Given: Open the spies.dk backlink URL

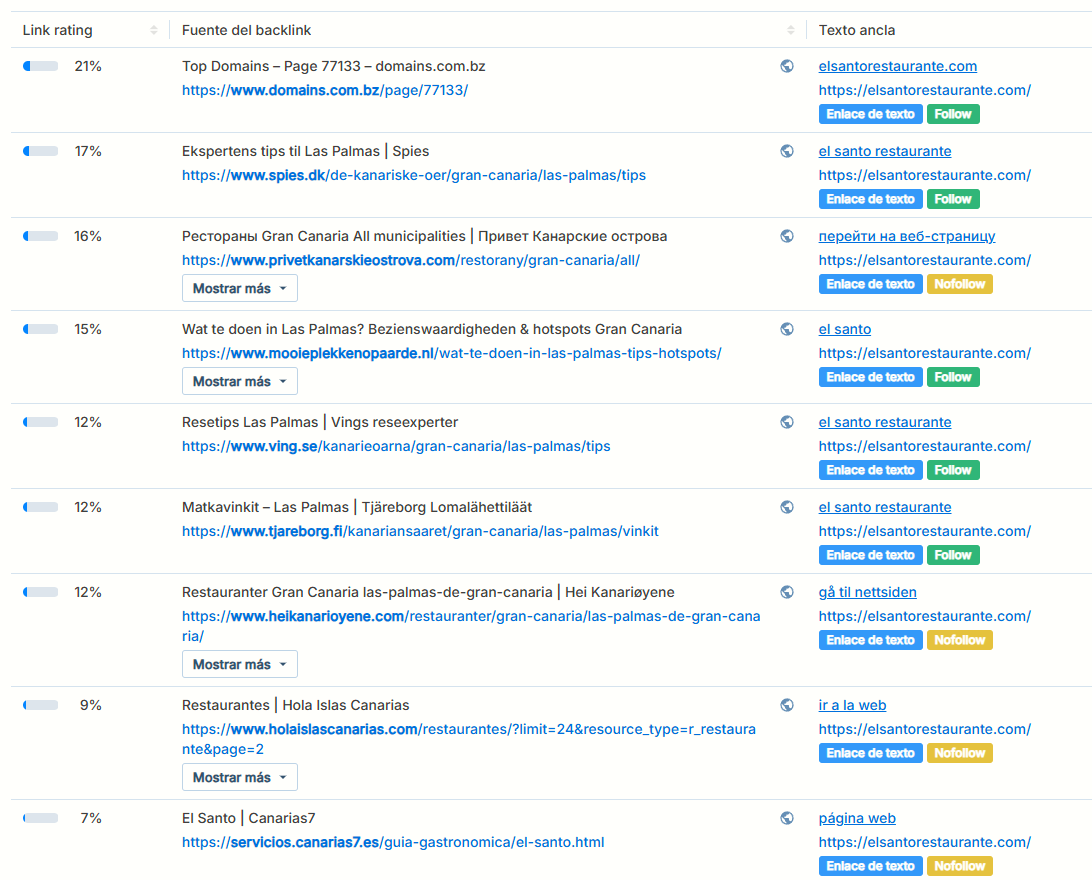Looking at the screenshot, I should point(413,175).
